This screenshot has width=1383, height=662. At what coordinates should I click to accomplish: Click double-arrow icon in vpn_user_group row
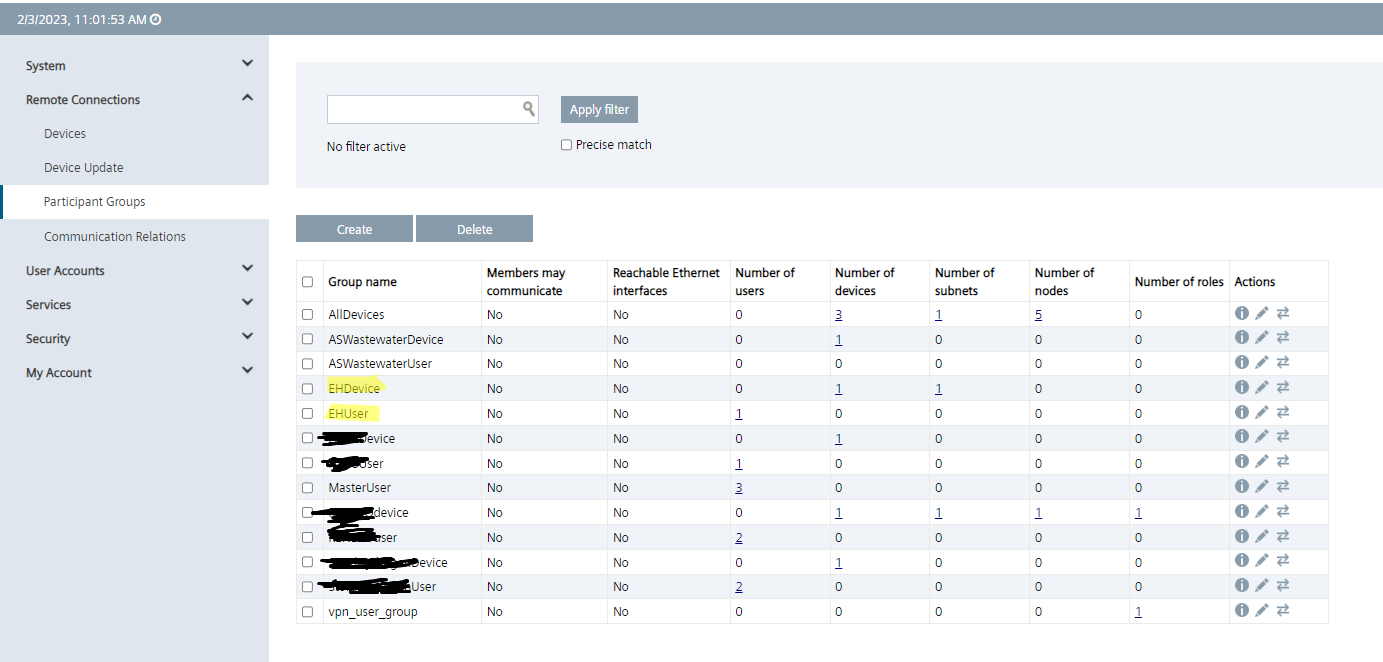pos(1283,610)
